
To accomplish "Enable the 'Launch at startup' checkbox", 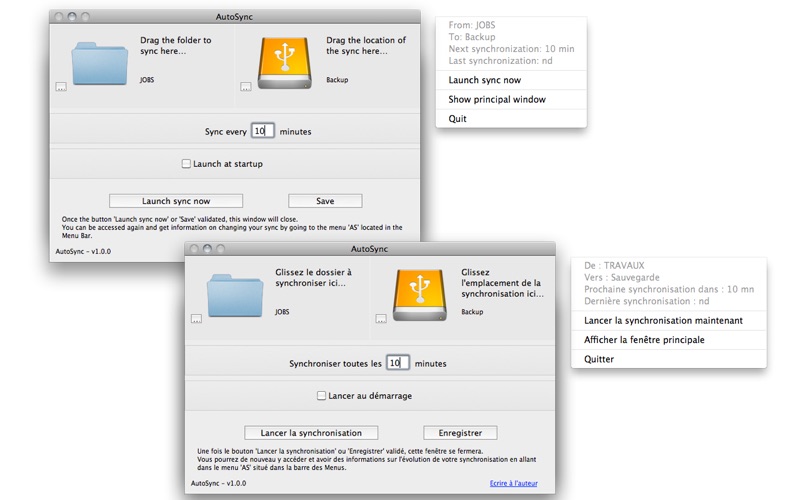I will [186, 164].
